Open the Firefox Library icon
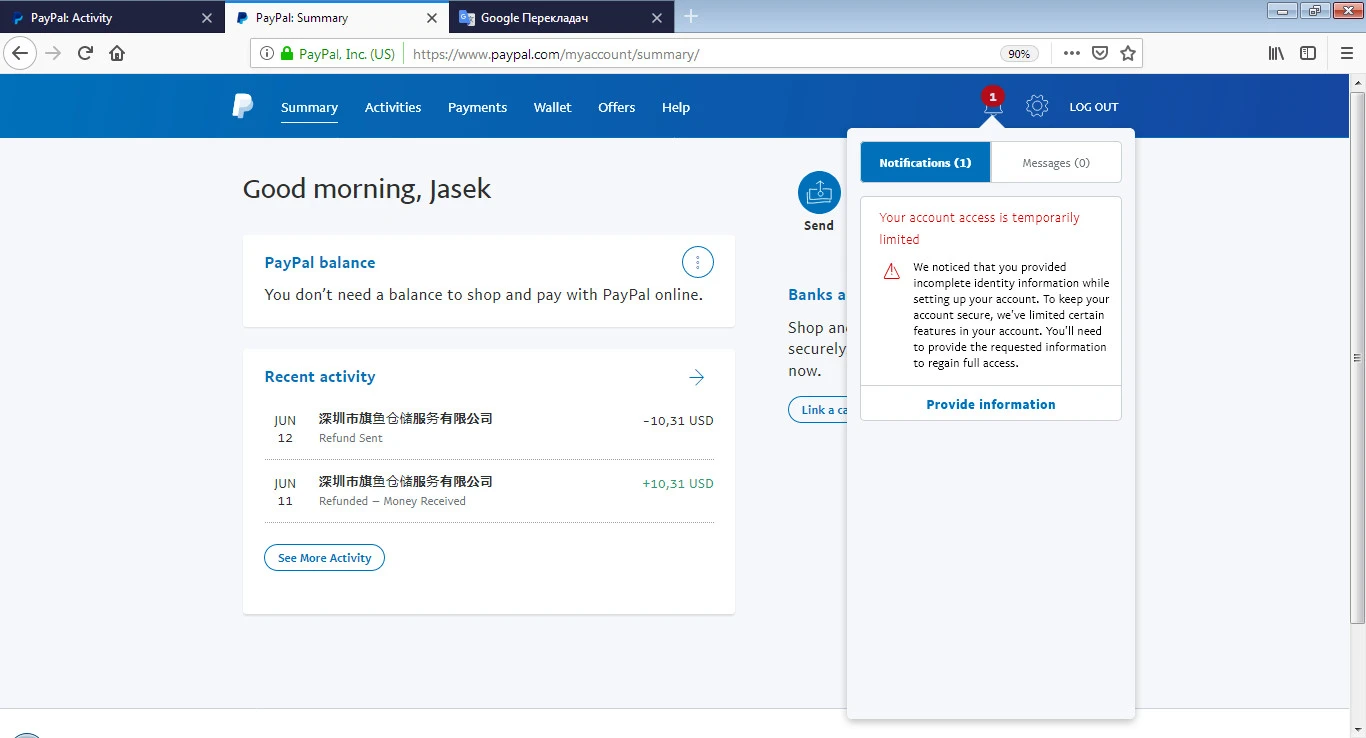Viewport: 1366px width, 738px height. [1276, 54]
